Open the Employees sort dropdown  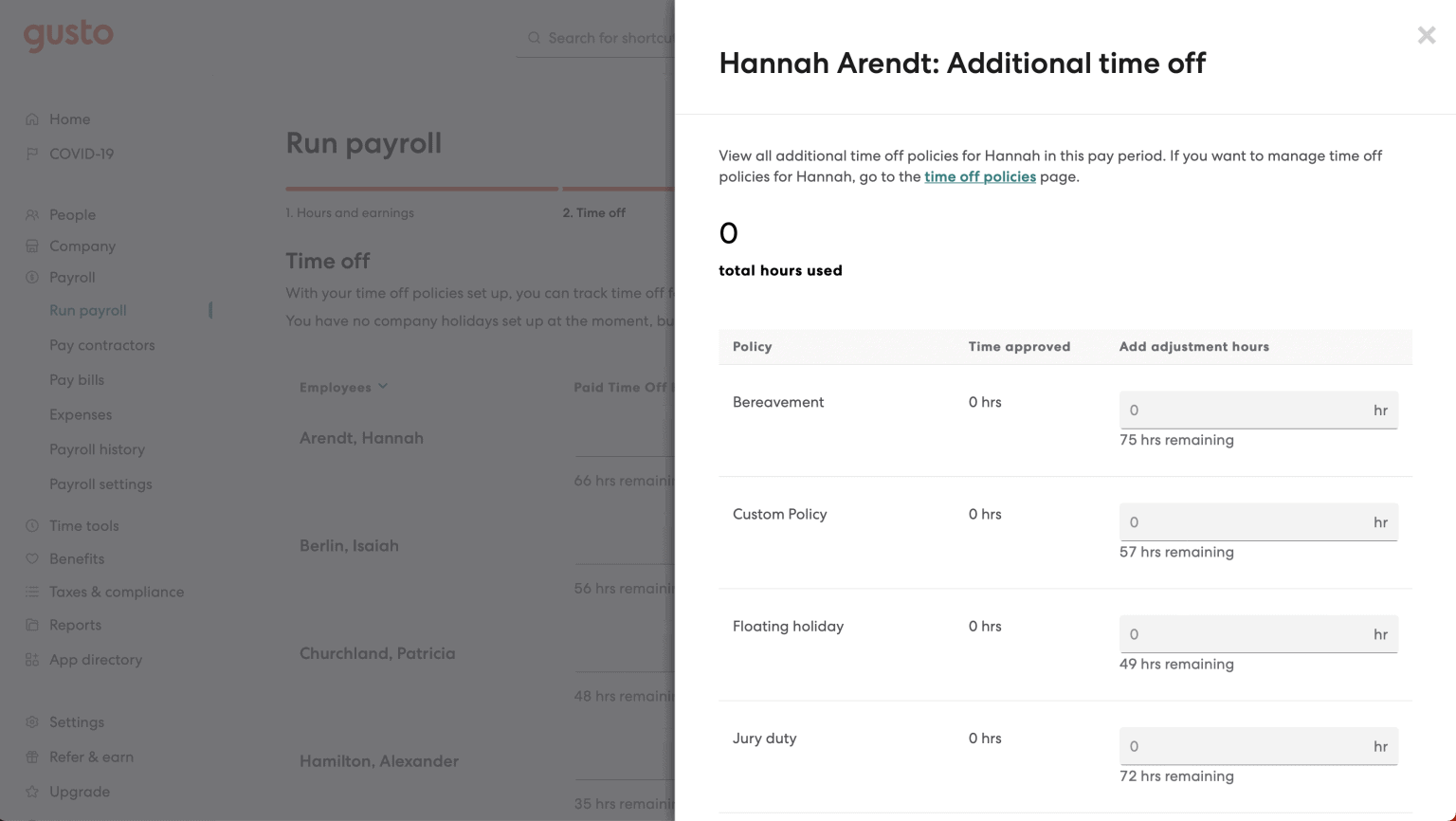(x=343, y=387)
